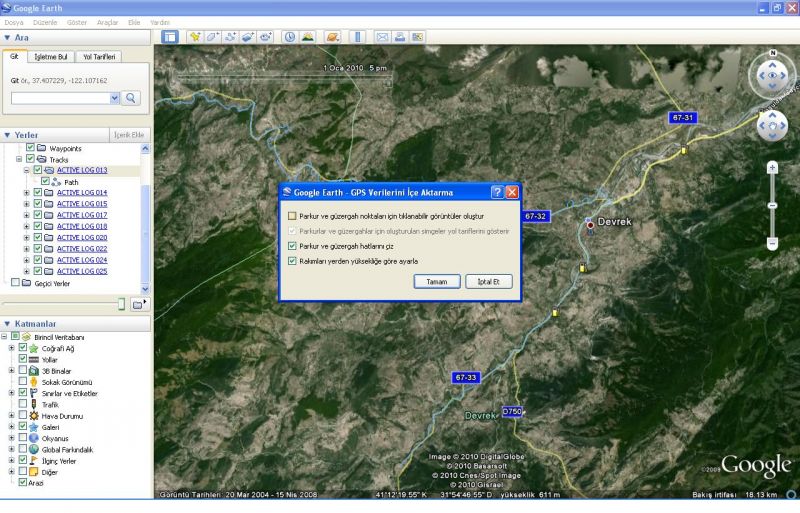Enable the 3B Binalar layer checkbox
800x513 pixels.
pos(23,371)
